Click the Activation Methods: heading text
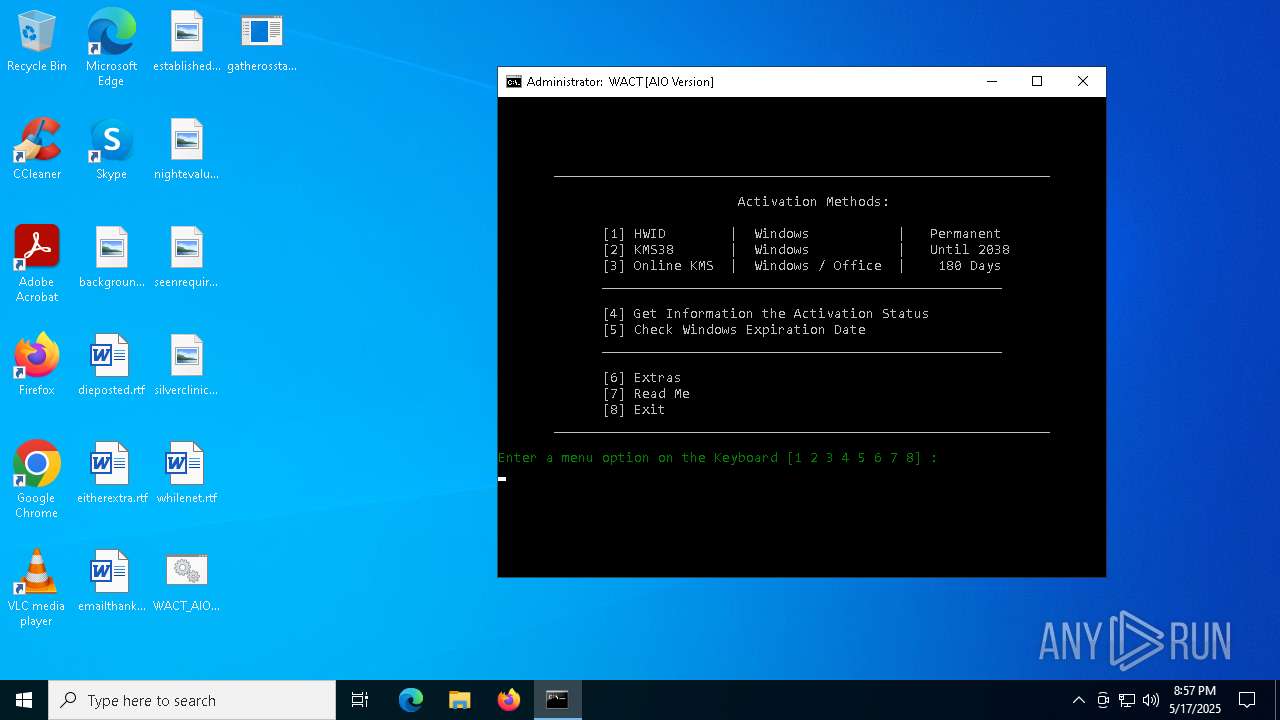 click(x=813, y=202)
